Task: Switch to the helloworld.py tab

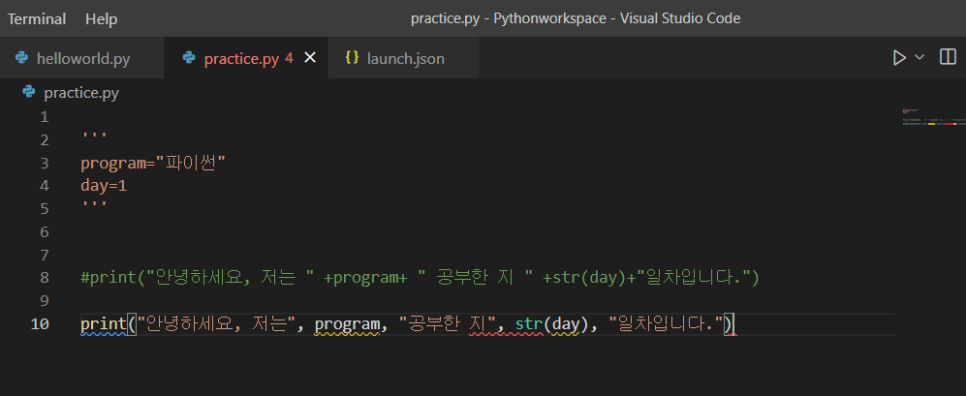Action: tap(82, 58)
